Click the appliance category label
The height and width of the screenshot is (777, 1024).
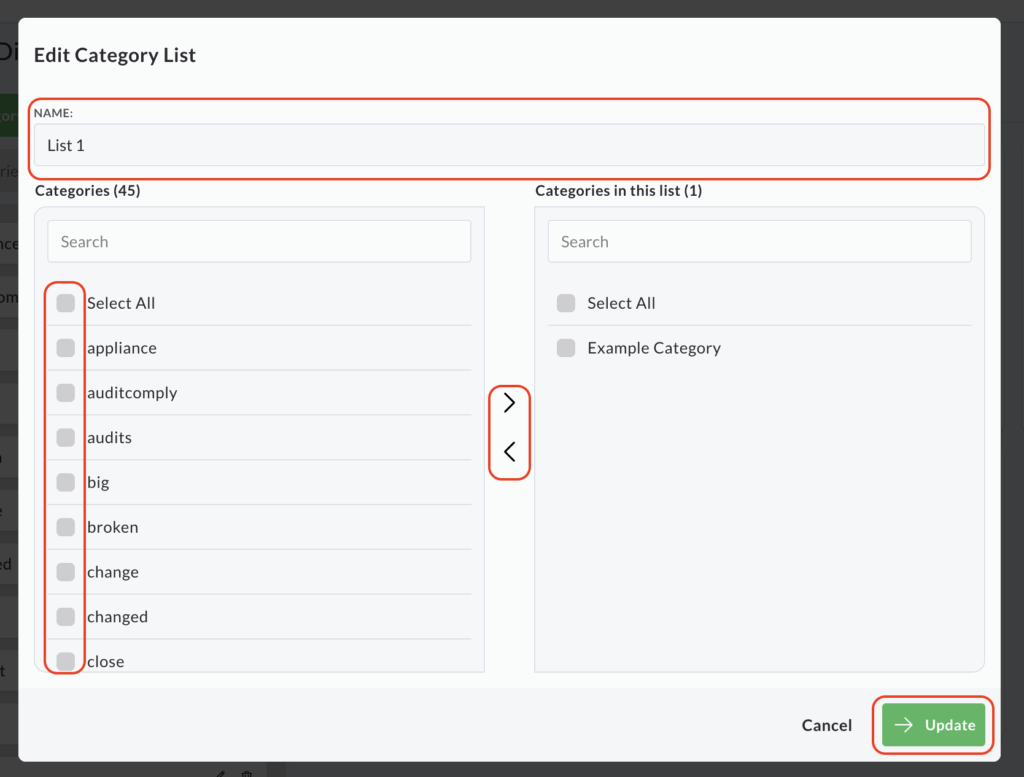click(122, 348)
